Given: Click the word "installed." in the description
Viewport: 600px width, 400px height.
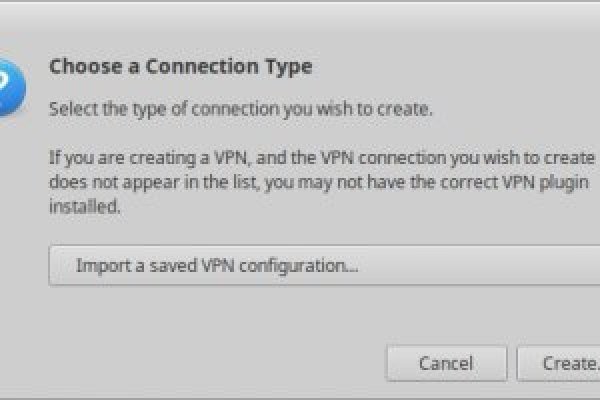Looking at the screenshot, I should click(85, 207).
